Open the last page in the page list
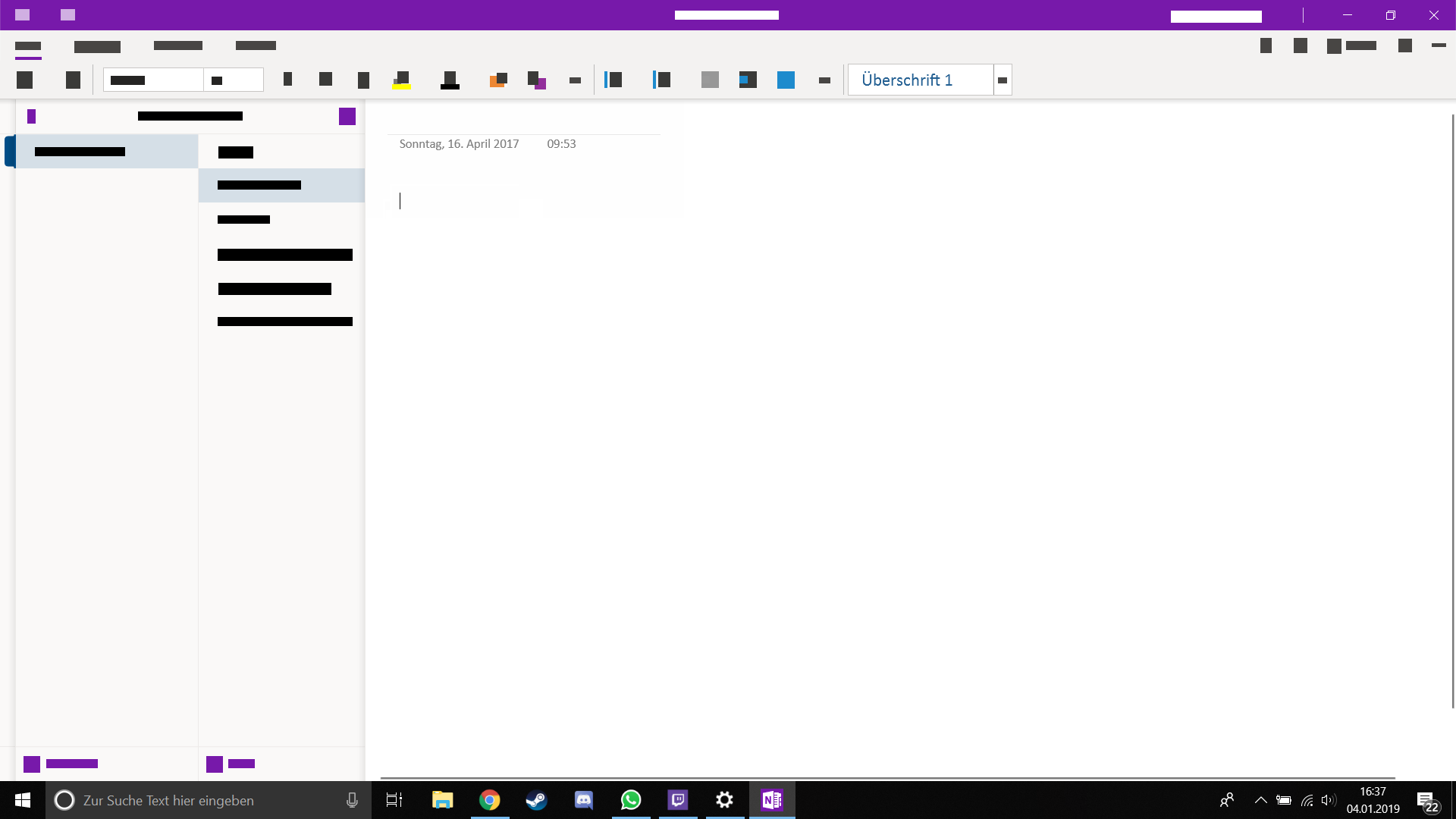This screenshot has width=1456, height=819. tap(281, 322)
